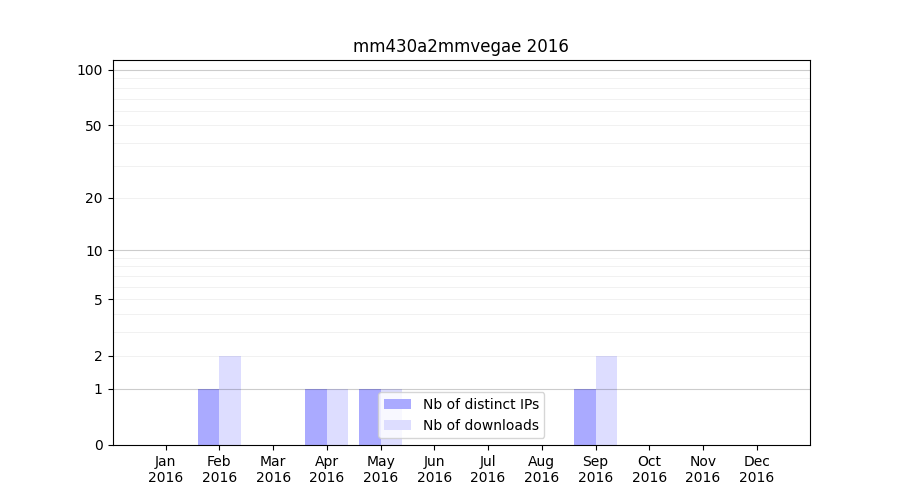Image resolution: width=900 pixels, height=500 pixels.
Task: Click the 100 y-axis tick label
Action: tap(90, 70)
